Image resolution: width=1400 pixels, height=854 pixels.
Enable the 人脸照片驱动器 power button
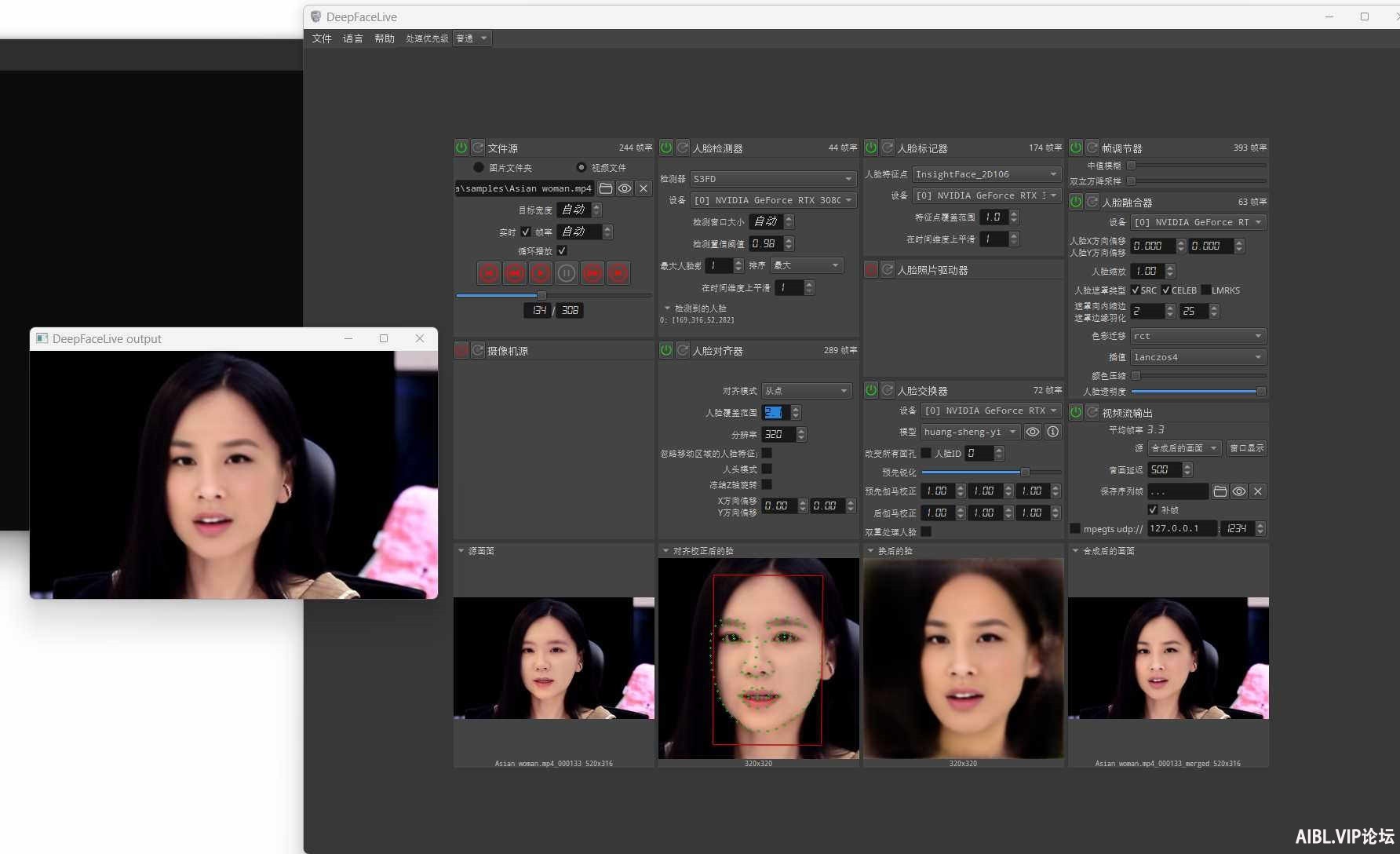[x=871, y=269]
